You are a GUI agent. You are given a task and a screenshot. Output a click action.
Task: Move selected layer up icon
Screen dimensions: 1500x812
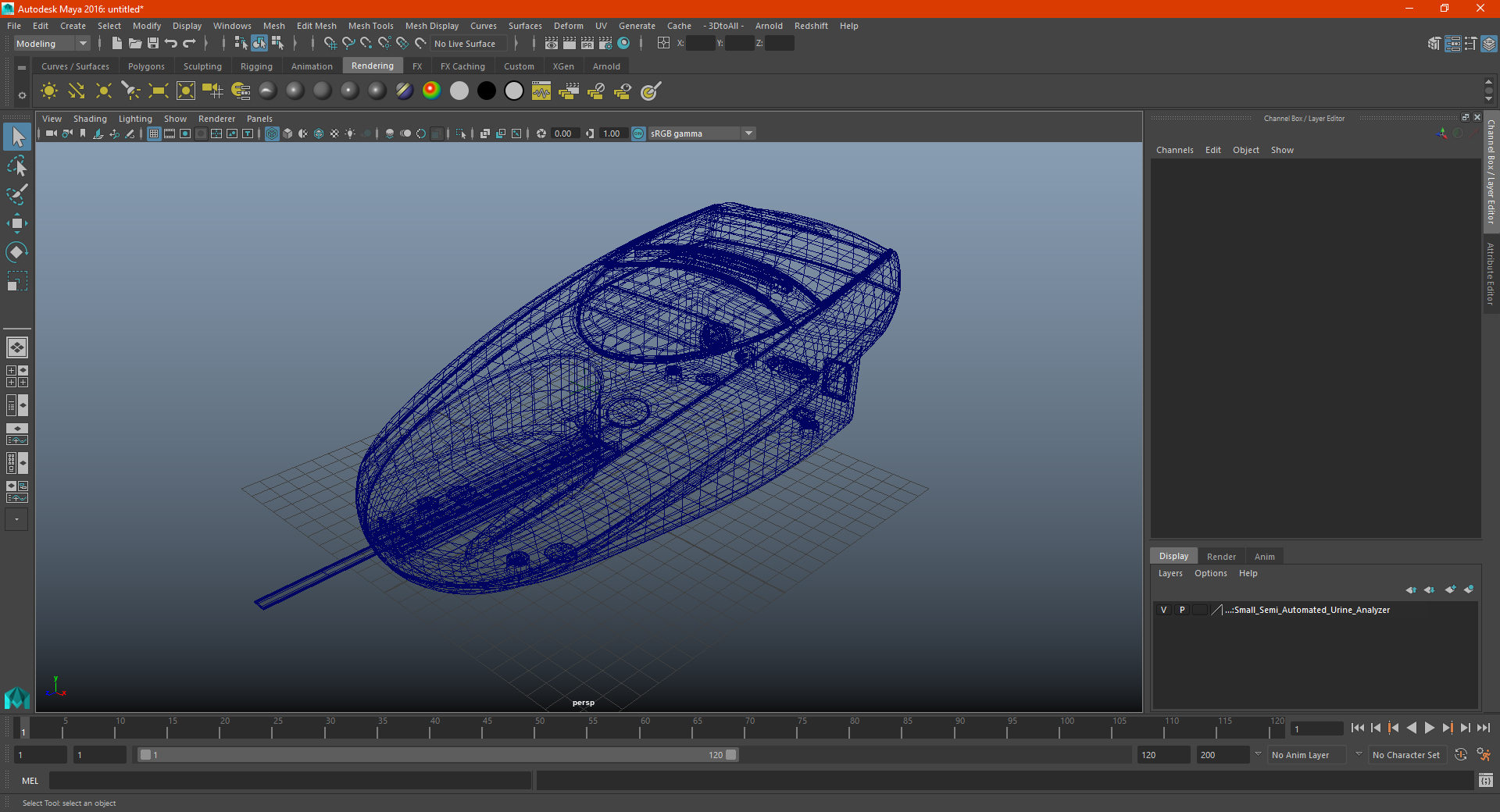[1411, 589]
